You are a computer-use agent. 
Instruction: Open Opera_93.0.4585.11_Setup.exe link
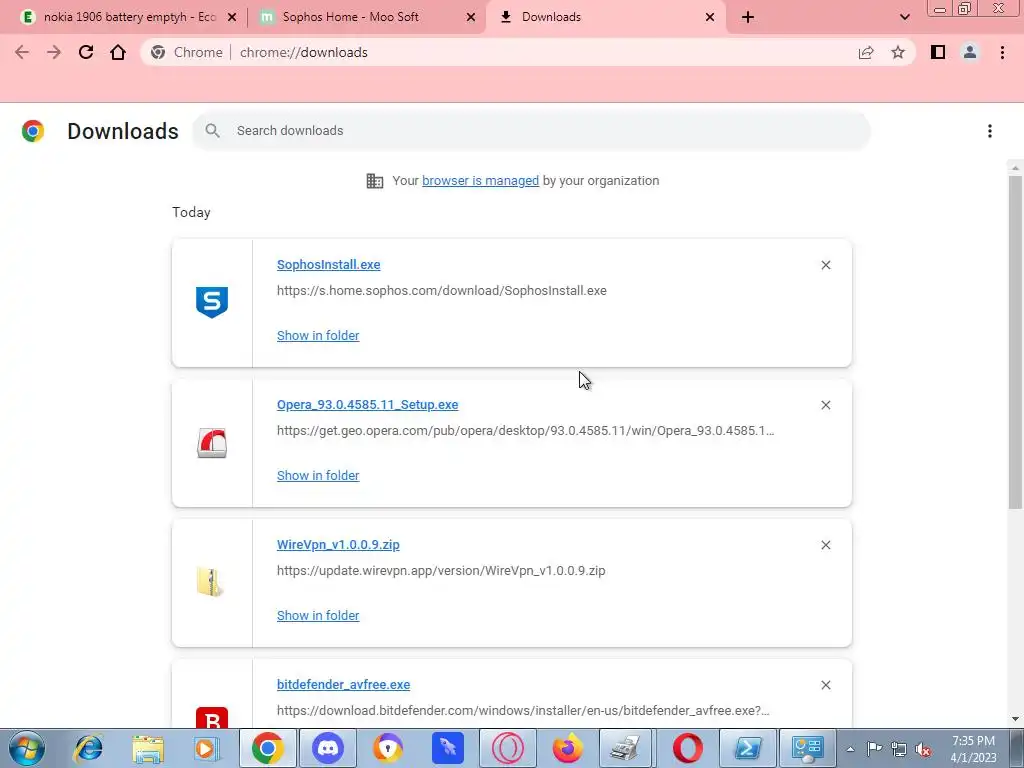pos(368,405)
